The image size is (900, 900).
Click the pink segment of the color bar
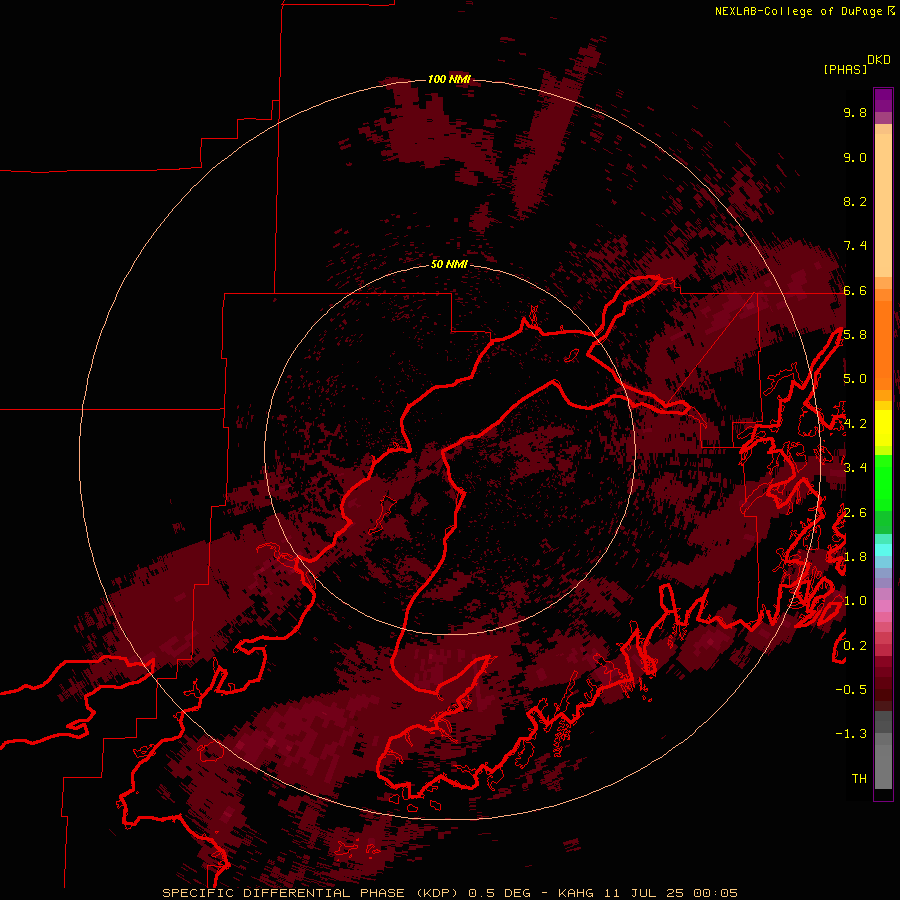(x=883, y=606)
